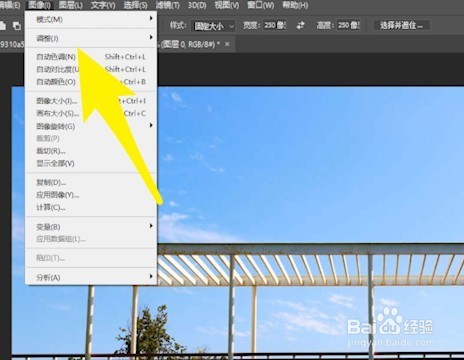Image resolution: width=464 pixels, height=360 pixels.
Task: Open the 视图(V) menu
Action: 227,5
